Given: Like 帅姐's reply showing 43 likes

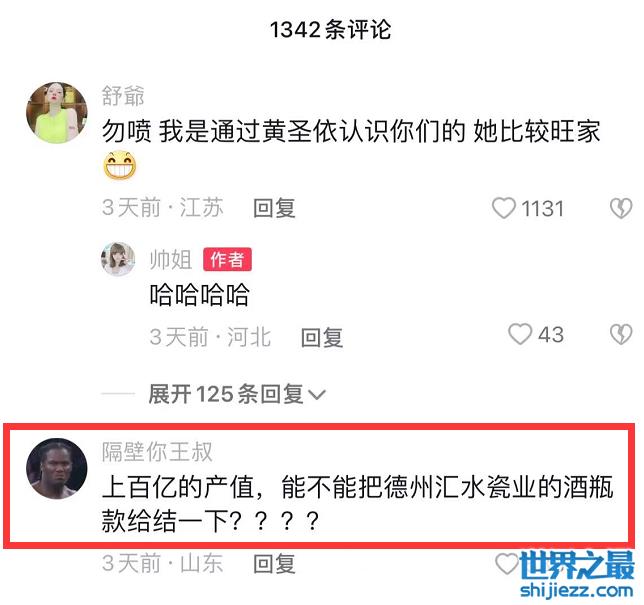Looking at the screenshot, I should (x=520, y=334).
